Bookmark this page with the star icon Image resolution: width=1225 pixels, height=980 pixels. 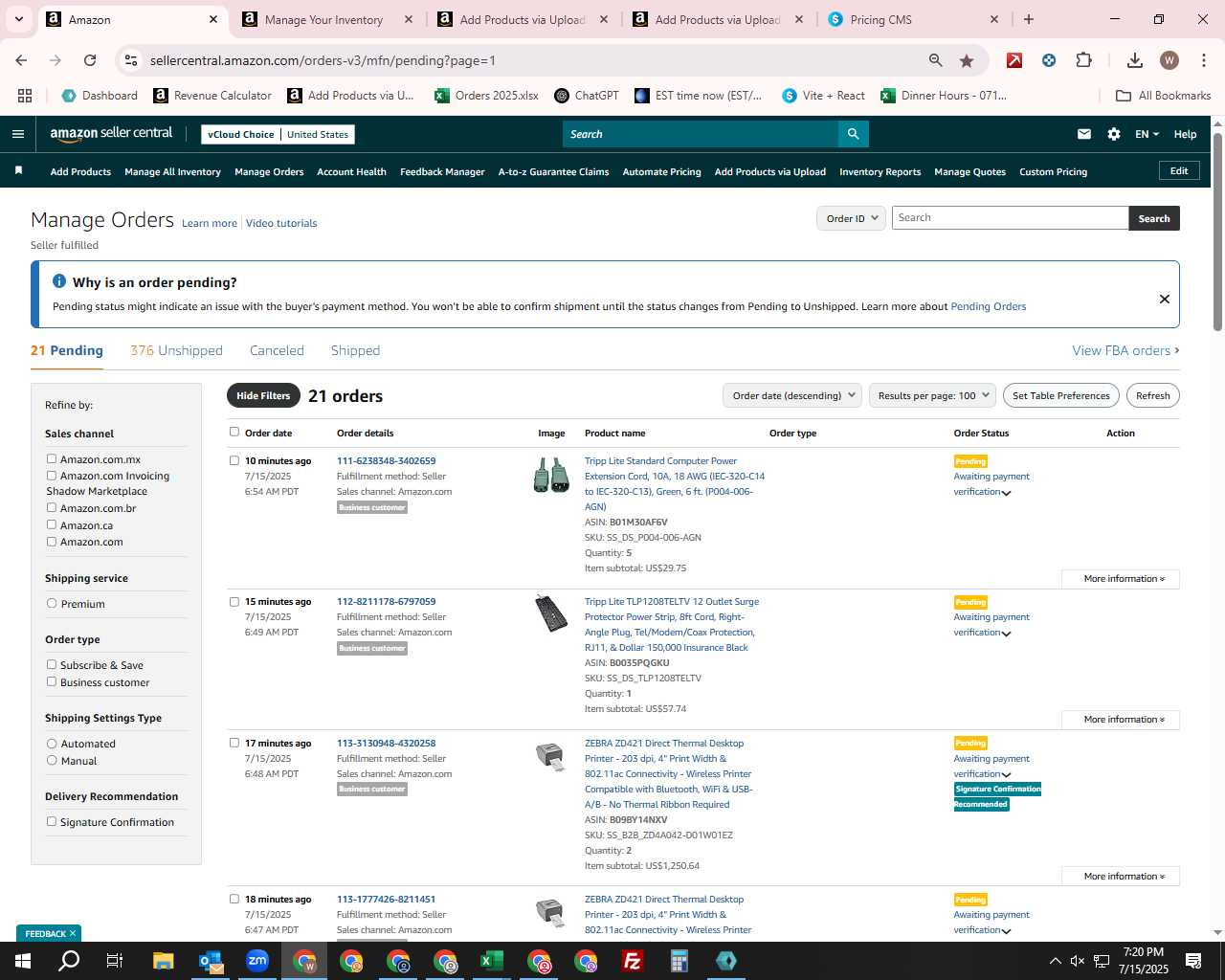click(x=967, y=60)
